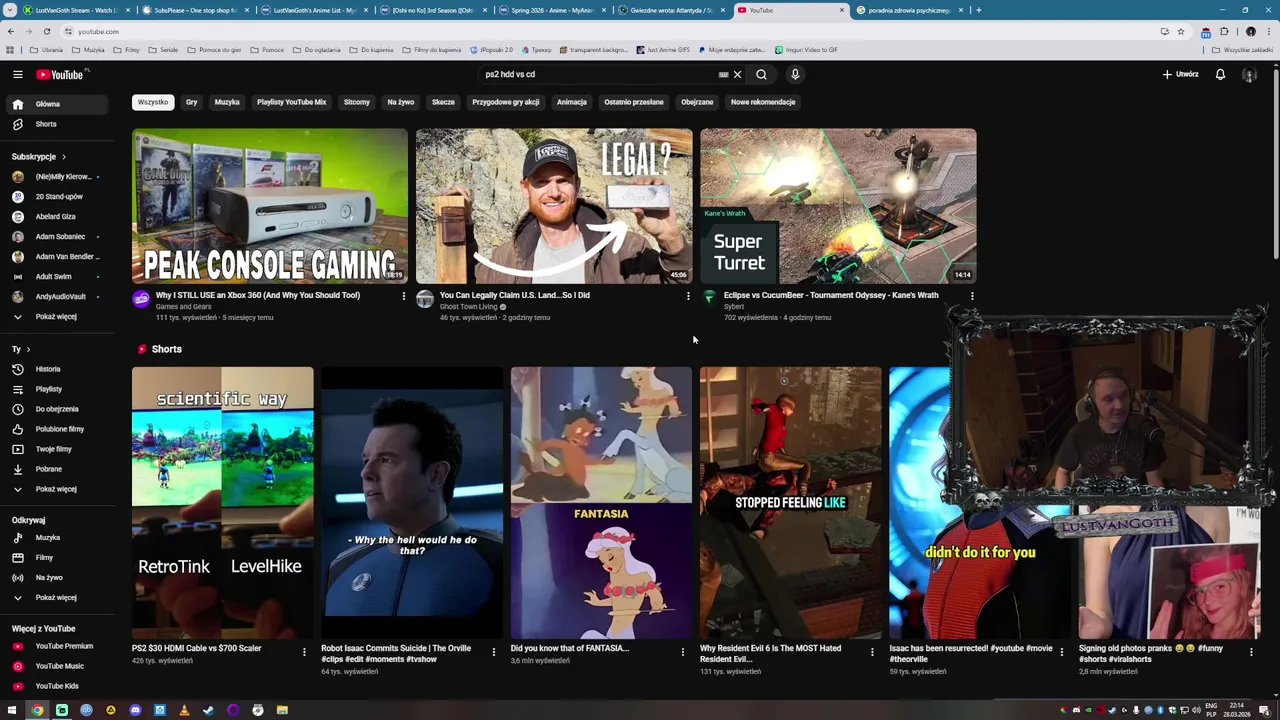Select the Wszystko filter chip
The height and width of the screenshot is (720, 1280).
pyautogui.click(x=153, y=102)
